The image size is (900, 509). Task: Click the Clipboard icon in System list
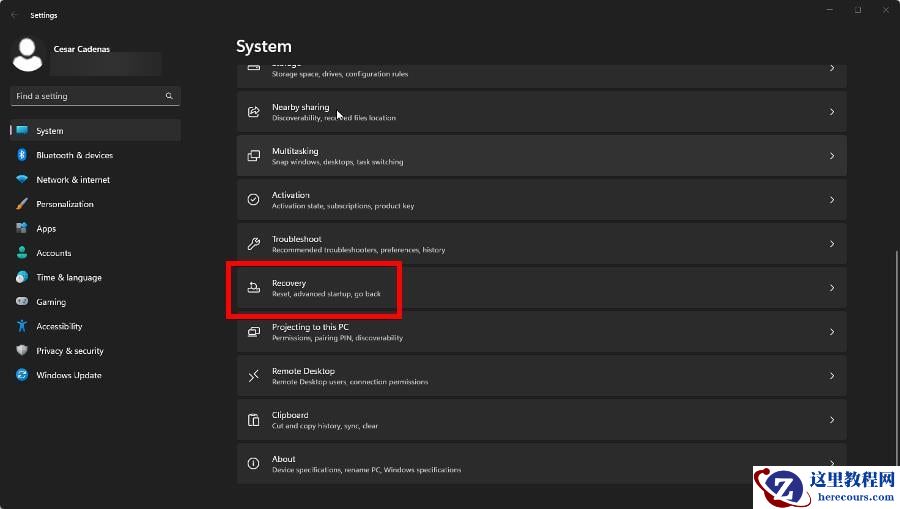[x=253, y=420]
